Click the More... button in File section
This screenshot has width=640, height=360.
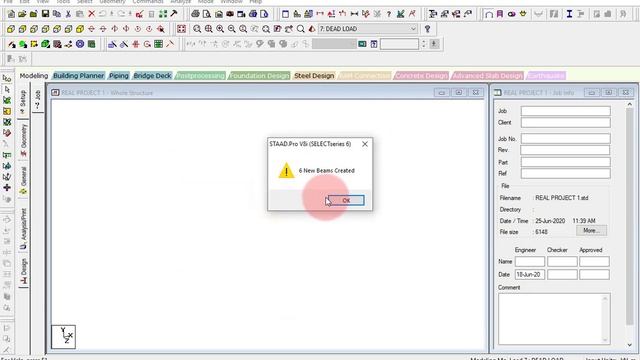(591, 231)
